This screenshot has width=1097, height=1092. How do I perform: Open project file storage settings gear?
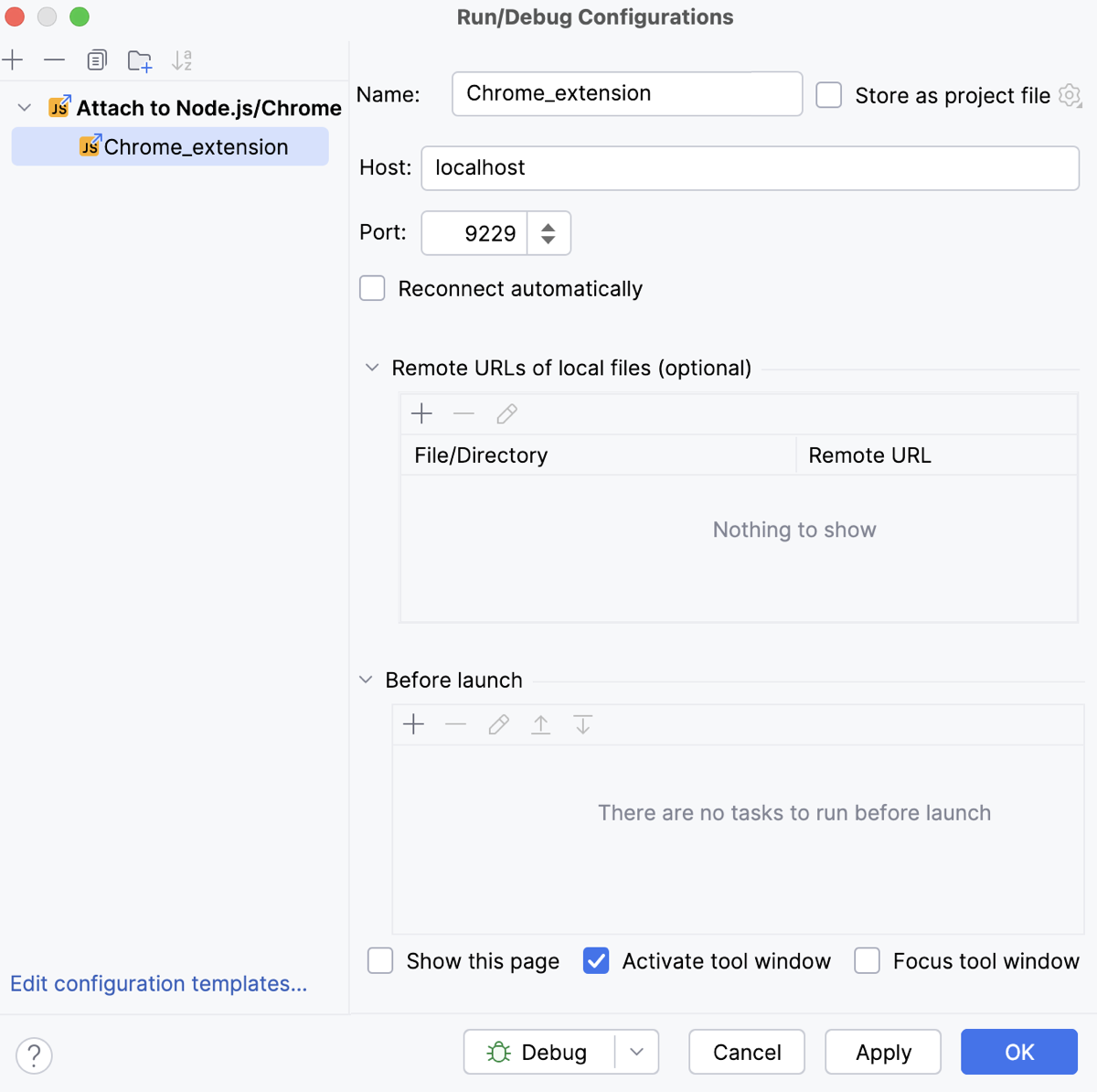pyautogui.click(x=1070, y=95)
